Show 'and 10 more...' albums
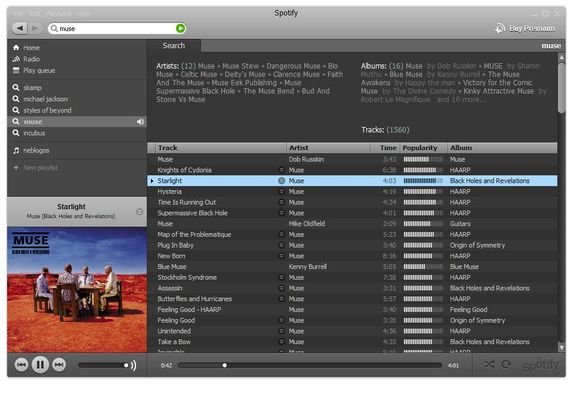This screenshot has height=399, width=580. (x=461, y=99)
